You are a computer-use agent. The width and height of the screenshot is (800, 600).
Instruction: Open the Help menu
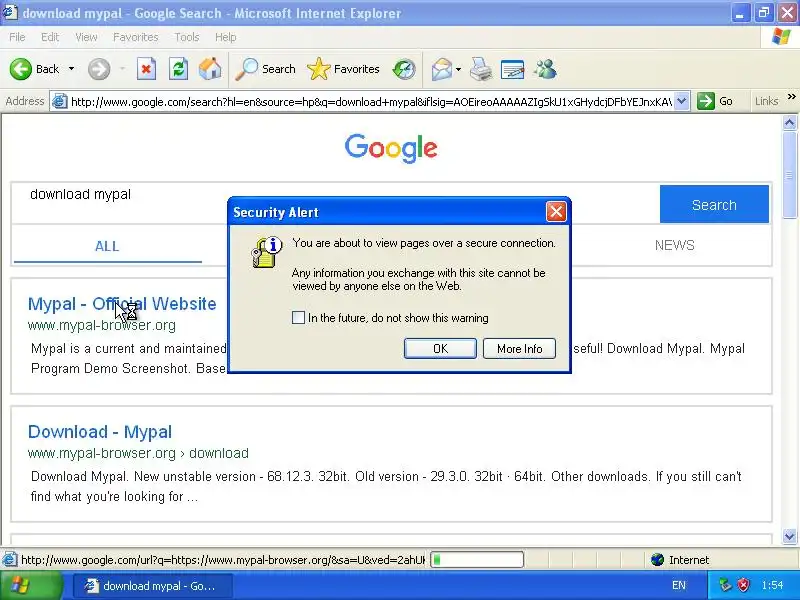tap(226, 37)
